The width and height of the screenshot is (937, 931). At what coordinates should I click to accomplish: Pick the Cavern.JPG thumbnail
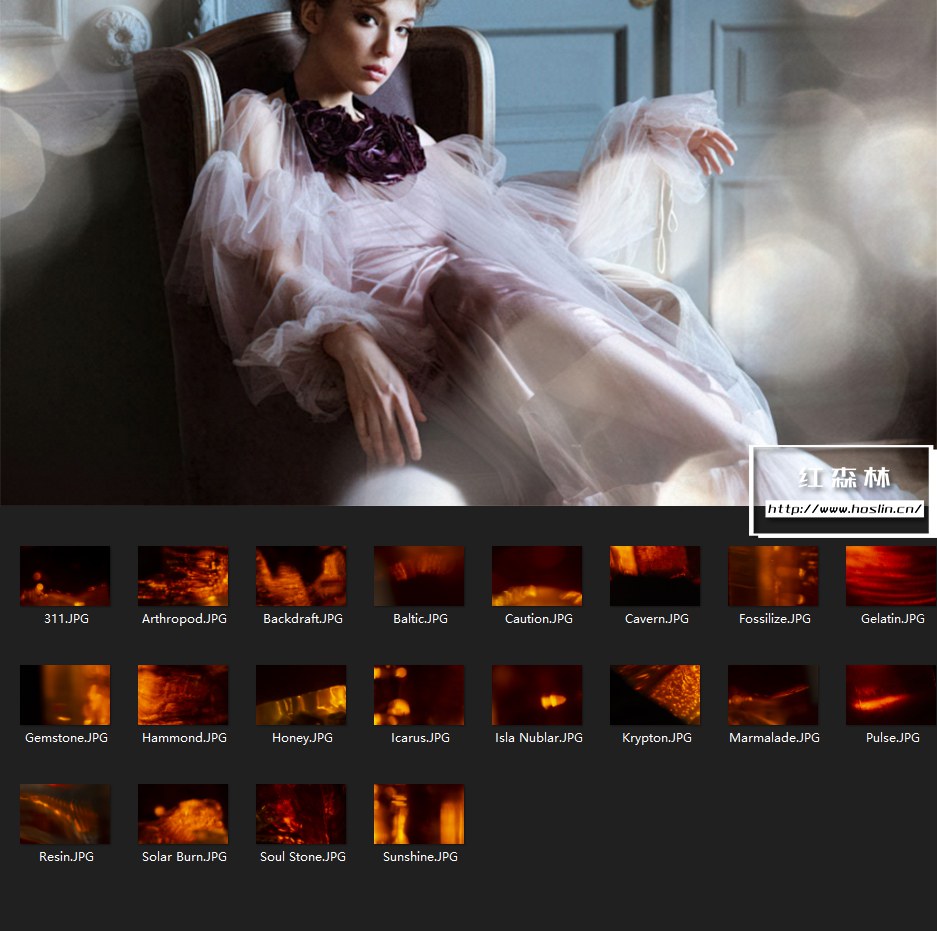[x=655, y=575]
